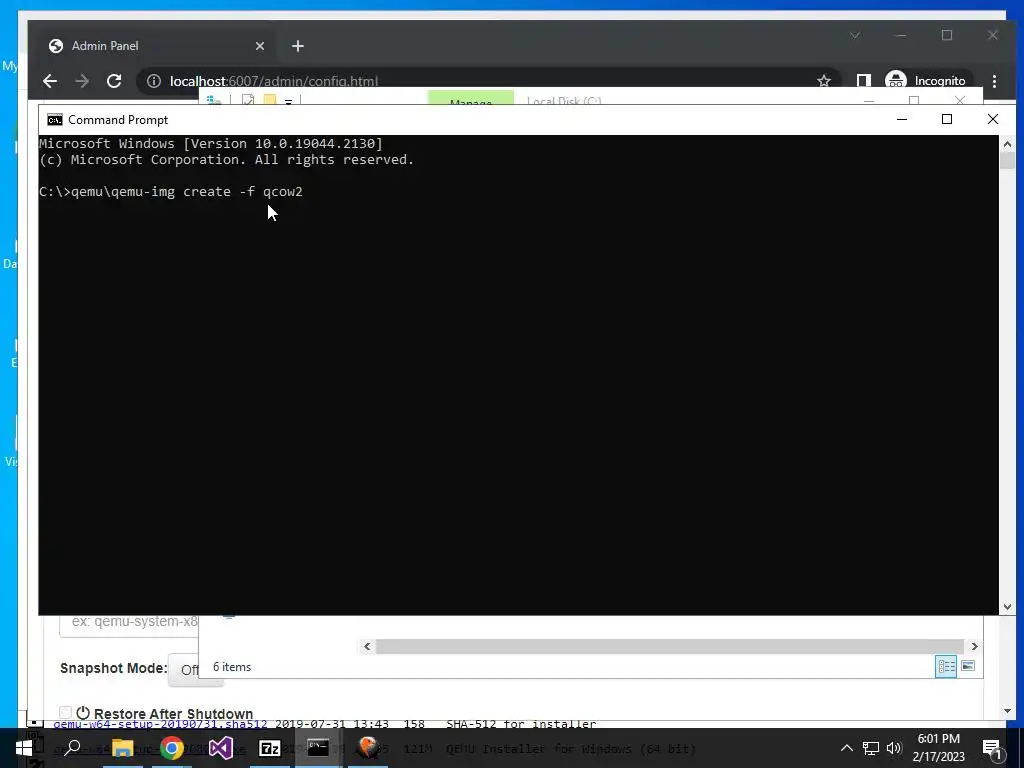This screenshot has width=1024, height=768.
Task: Reload the Admin Panel page
Action: [x=114, y=81]
